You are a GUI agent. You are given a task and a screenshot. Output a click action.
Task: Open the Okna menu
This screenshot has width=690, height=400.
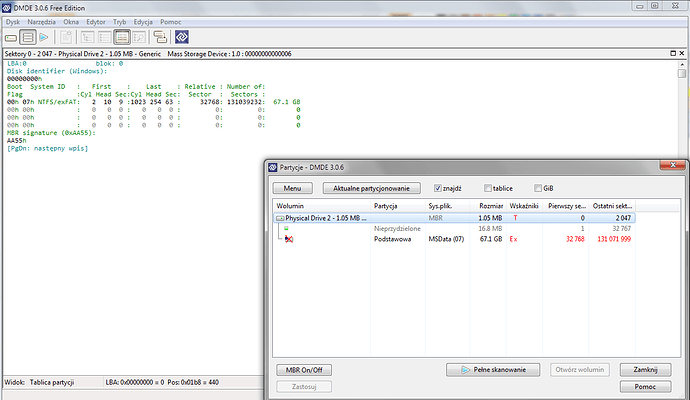coord(71,22)
